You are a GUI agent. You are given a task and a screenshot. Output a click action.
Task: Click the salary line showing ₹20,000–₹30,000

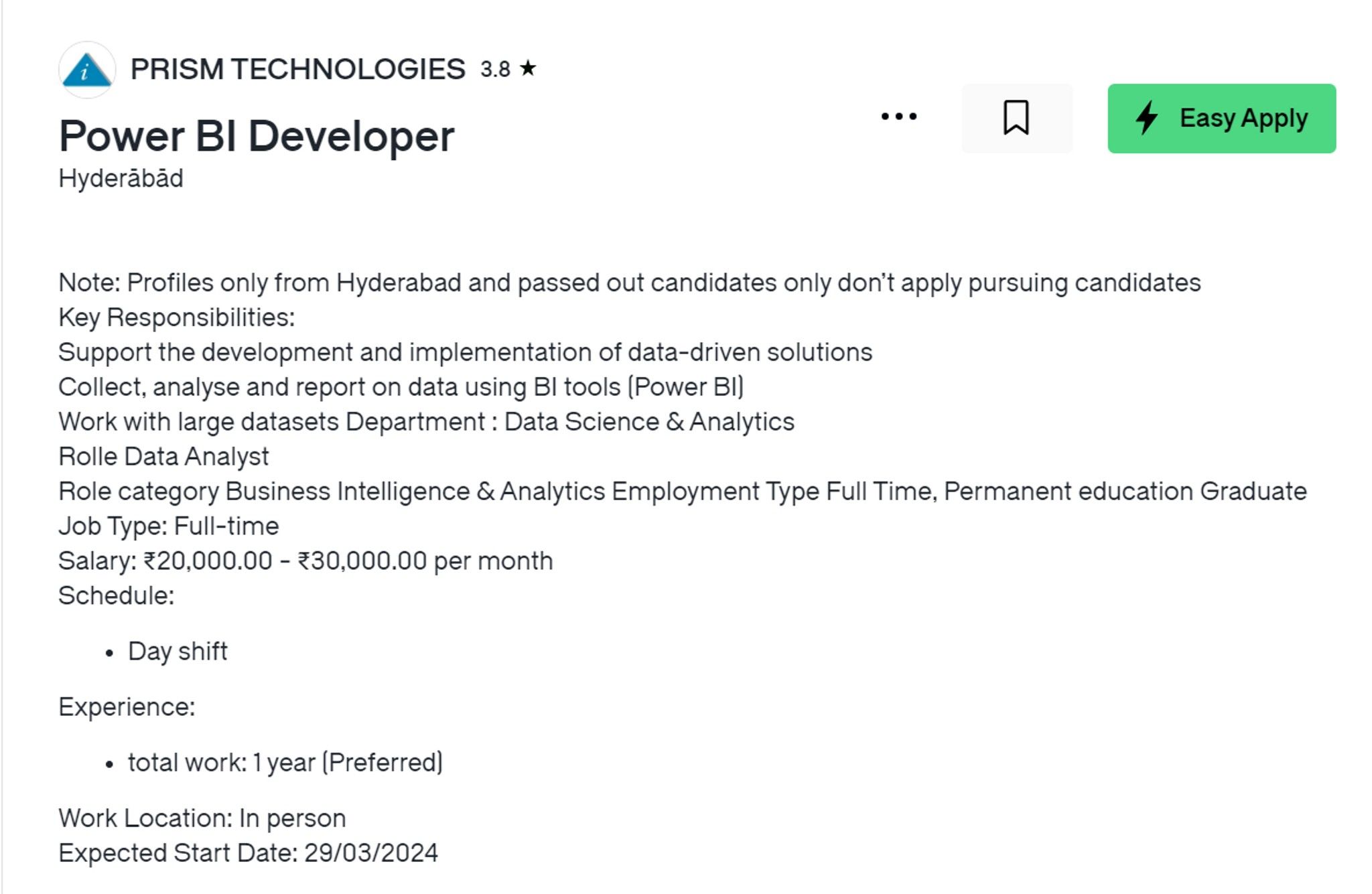[305, 560]
